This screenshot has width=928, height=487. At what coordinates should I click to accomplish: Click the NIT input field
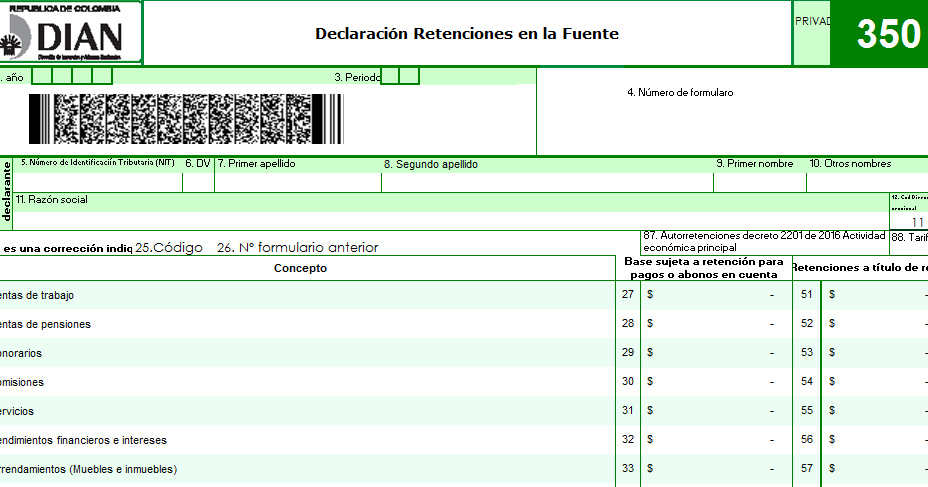(98, 183)
